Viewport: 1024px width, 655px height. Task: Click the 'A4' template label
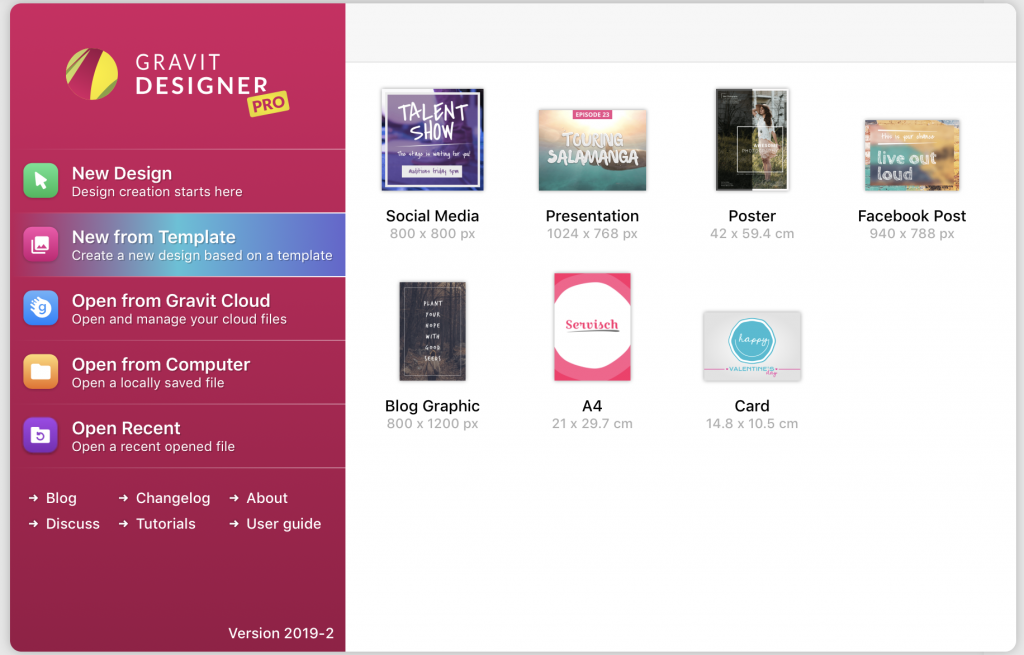click(x=592, y=406)
